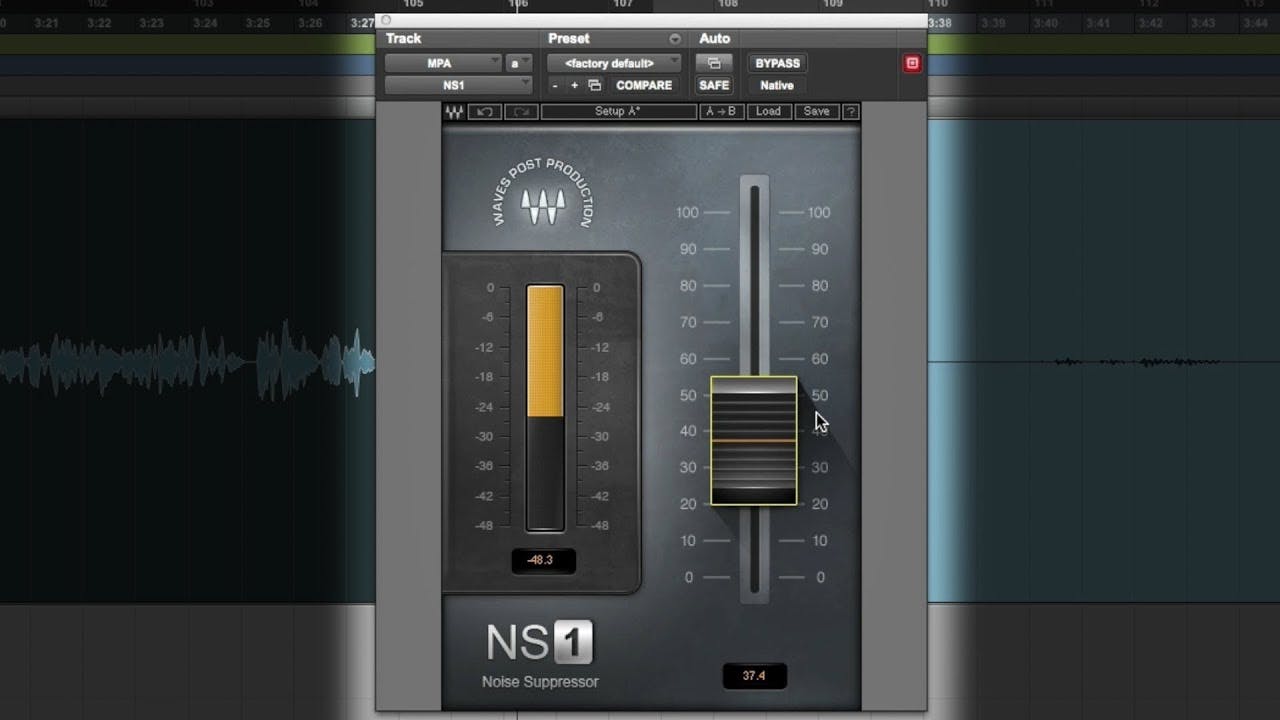Viewport: 1280px width, 720px height.
Task: Expand the factory default preset dropdown
Action: click(x=613, y=63)
